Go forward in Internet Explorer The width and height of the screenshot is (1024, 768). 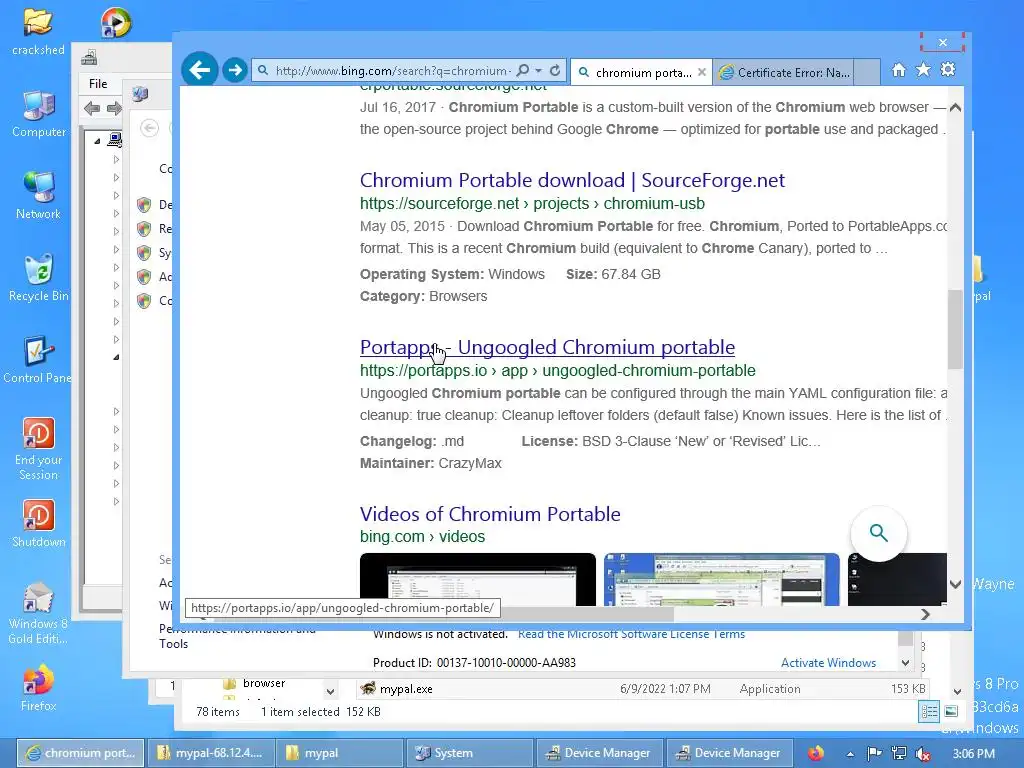coord(234,70)
